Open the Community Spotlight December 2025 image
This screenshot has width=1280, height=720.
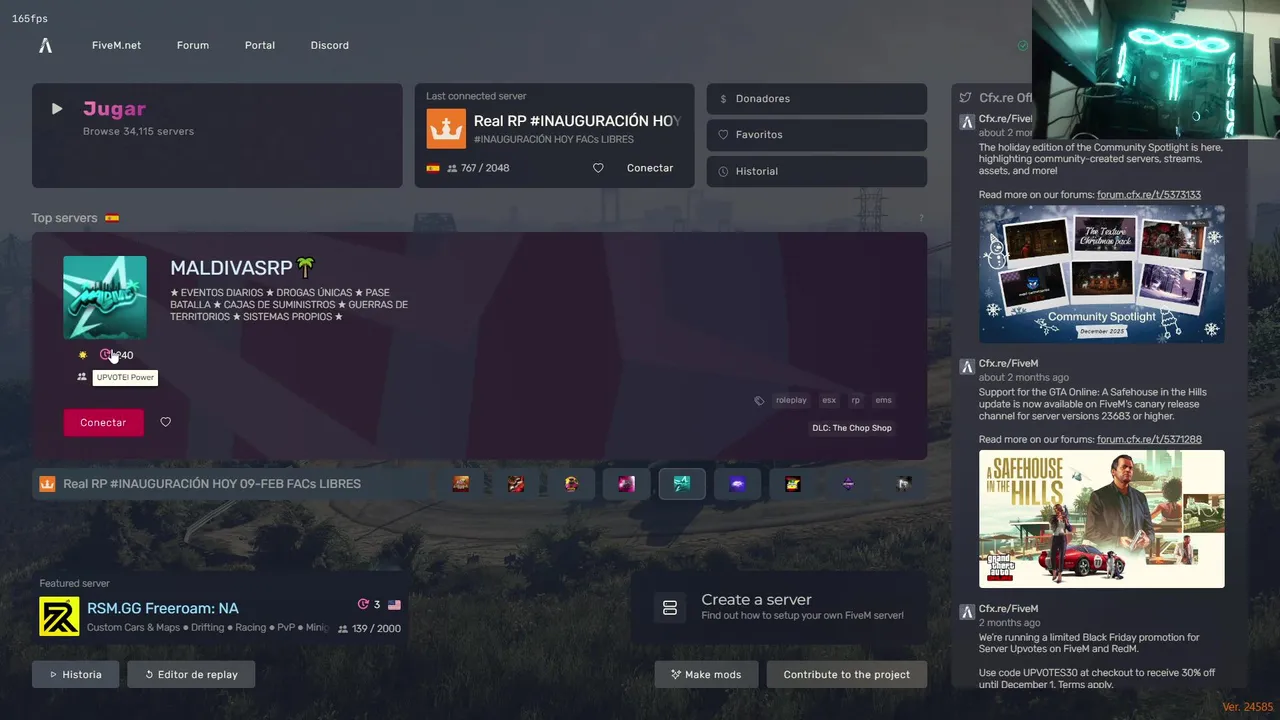[x=1102, y=275]
